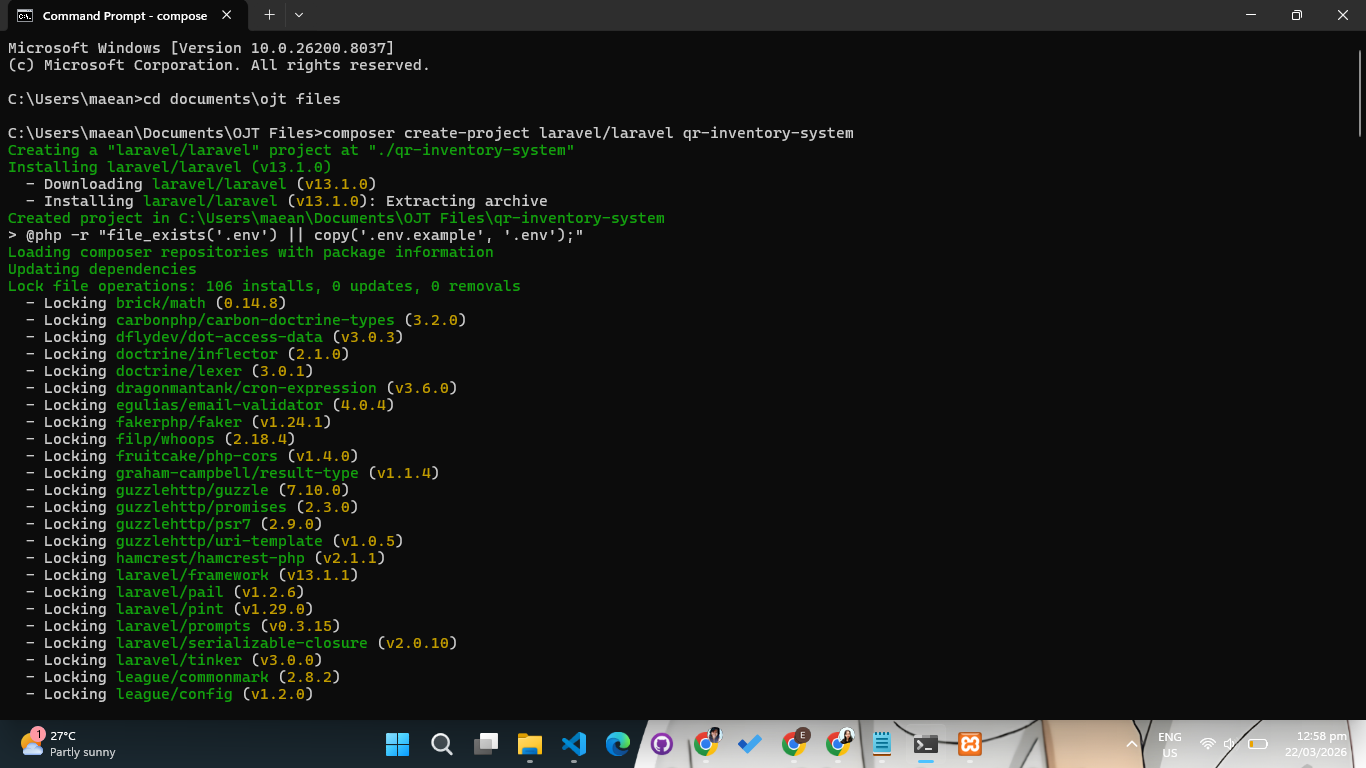This screenshot has height=768, width=1366.
Task: Open the weather widget showing 27°C
Action: [68, 744]
